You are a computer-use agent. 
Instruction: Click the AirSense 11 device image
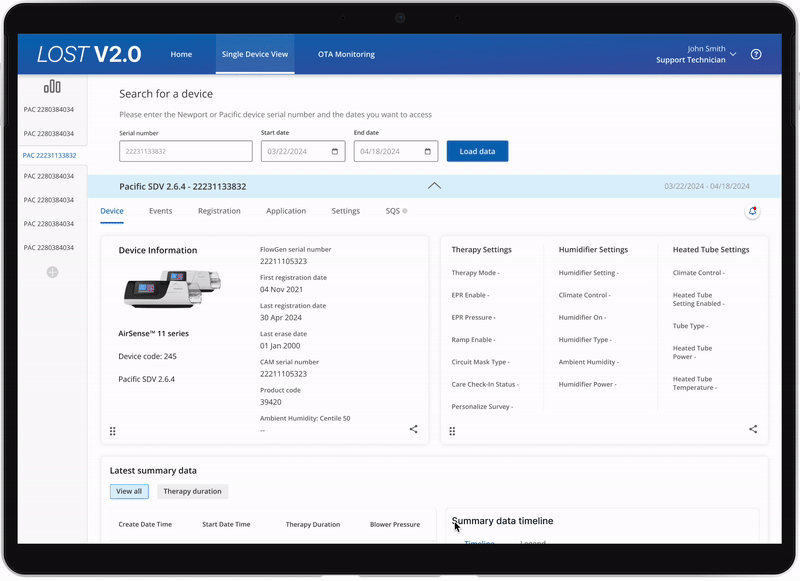click(x=172, y=289)
